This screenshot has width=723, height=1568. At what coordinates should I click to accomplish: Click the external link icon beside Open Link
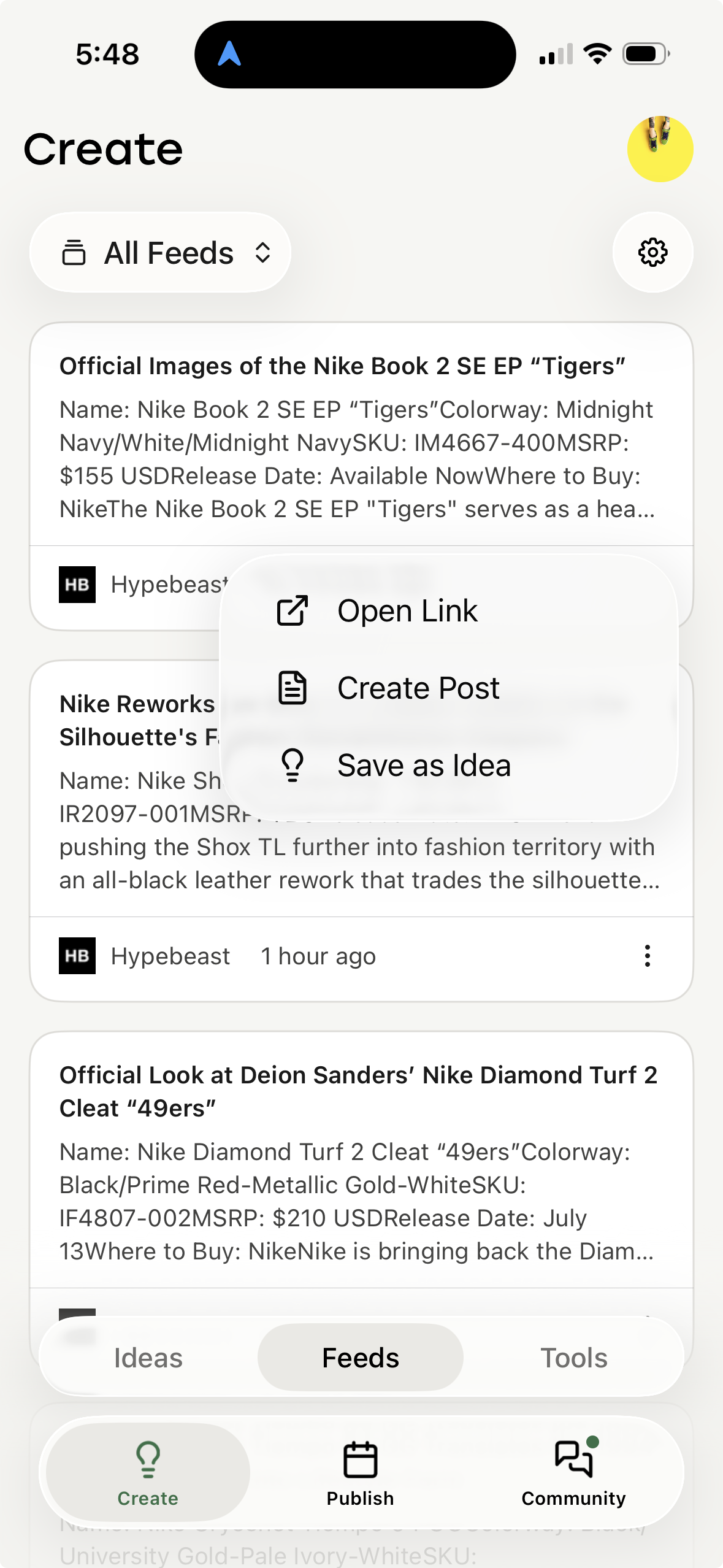coord(293,610)
